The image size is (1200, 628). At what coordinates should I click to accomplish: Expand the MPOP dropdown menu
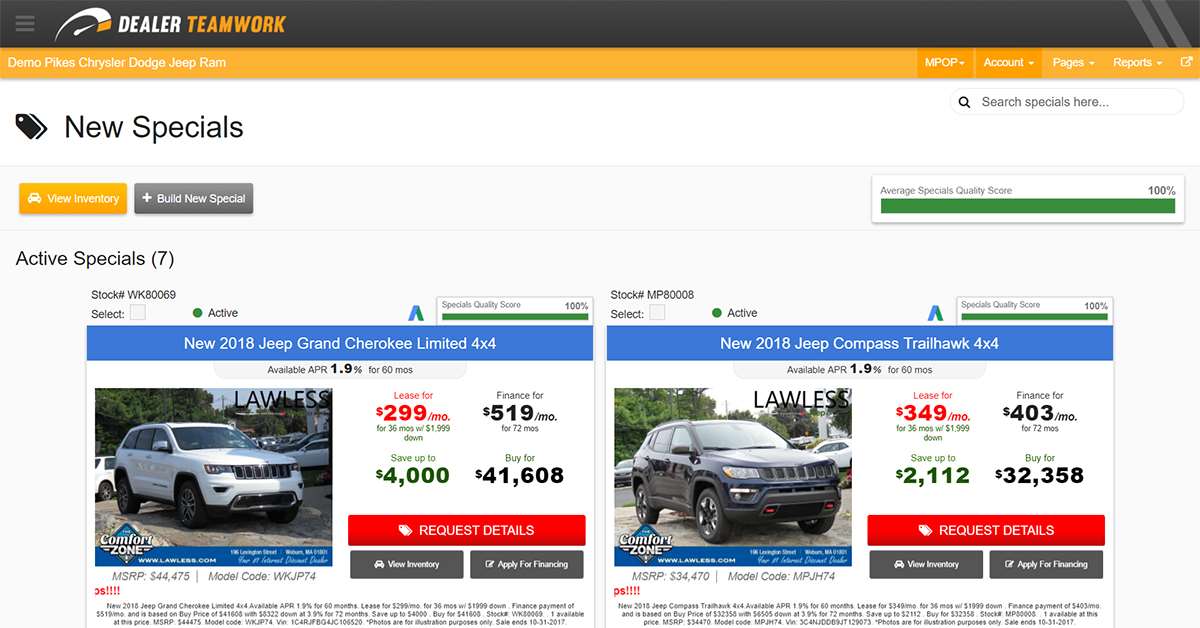[x=945, y=62]
